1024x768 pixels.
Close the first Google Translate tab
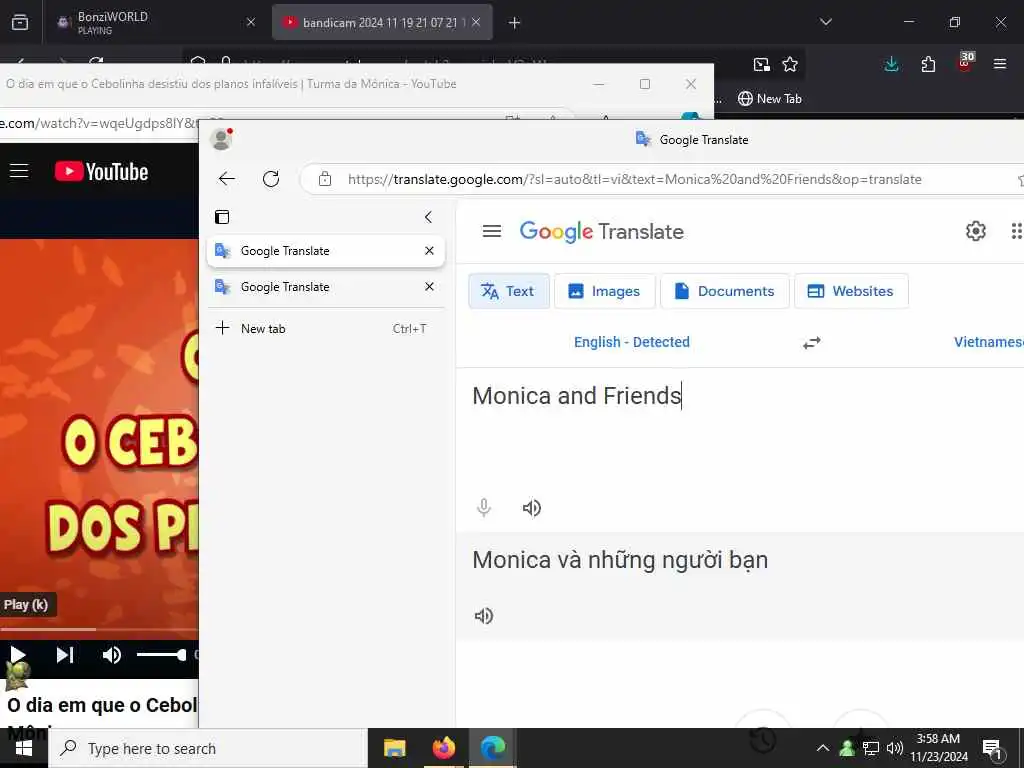[429, 251]
